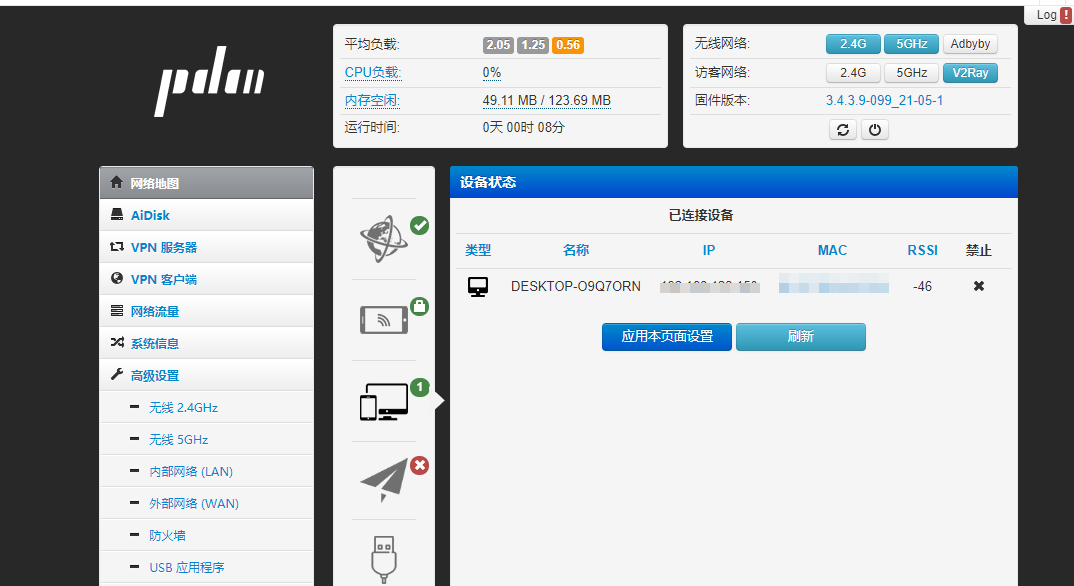Toggle V2Ray on the guest network row
This screenshot has width=1074, height=586.
pyautogui.click(x=969, y=72)
